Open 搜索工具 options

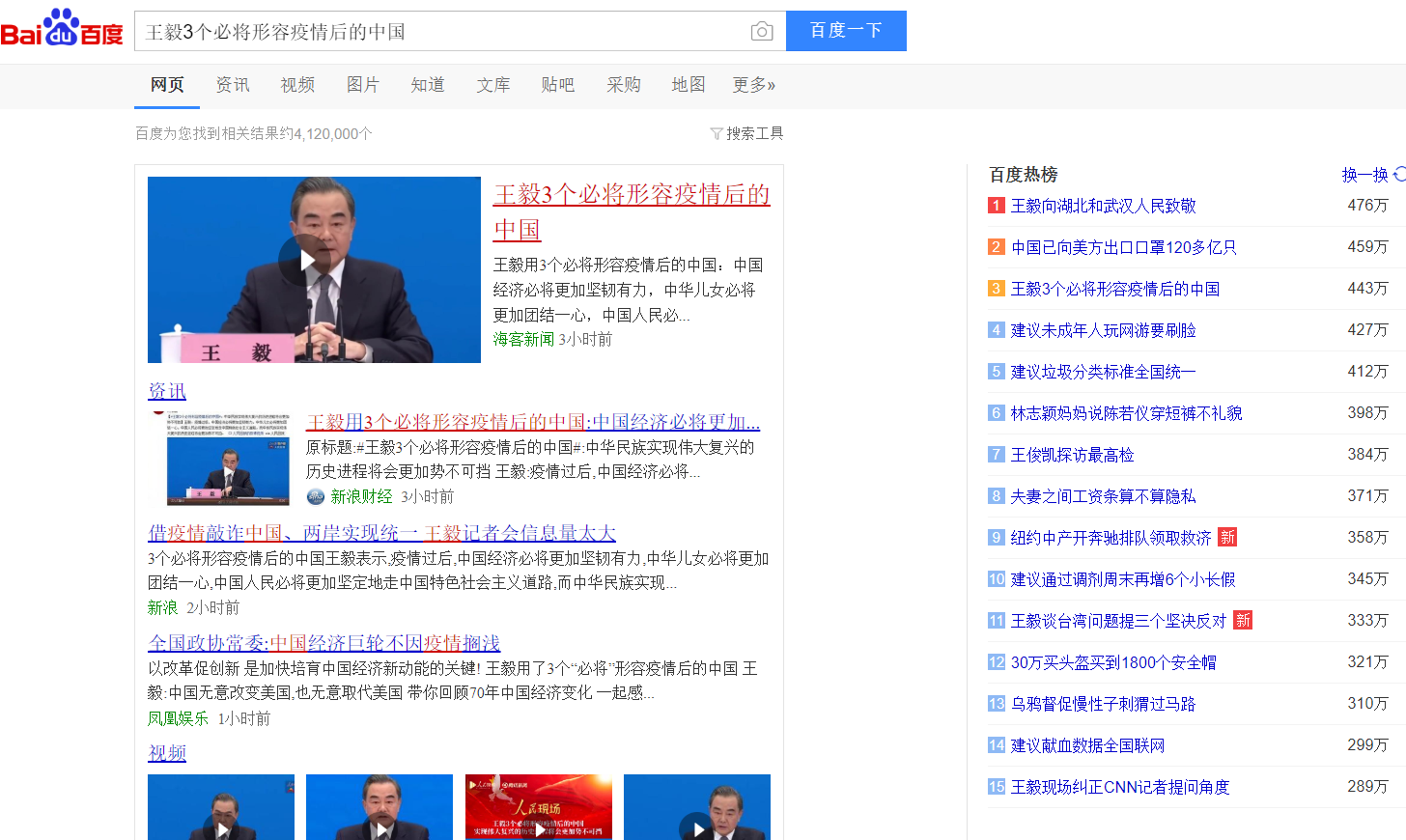tap(754, 133)
